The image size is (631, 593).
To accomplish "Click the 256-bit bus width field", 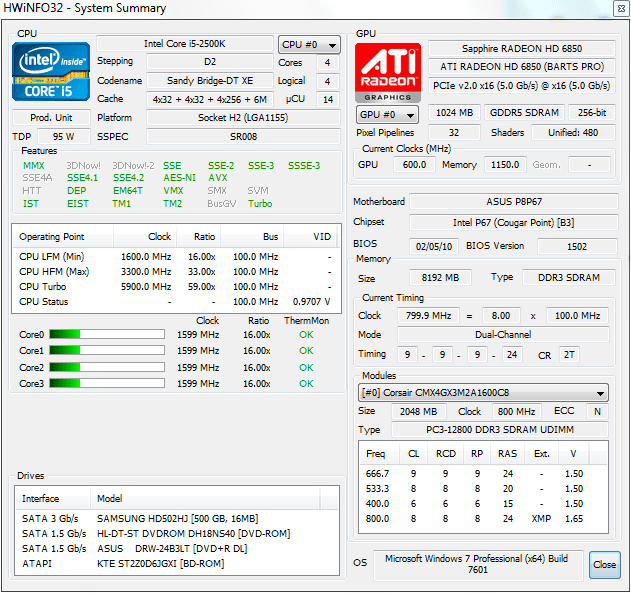I will click(592, 113).
